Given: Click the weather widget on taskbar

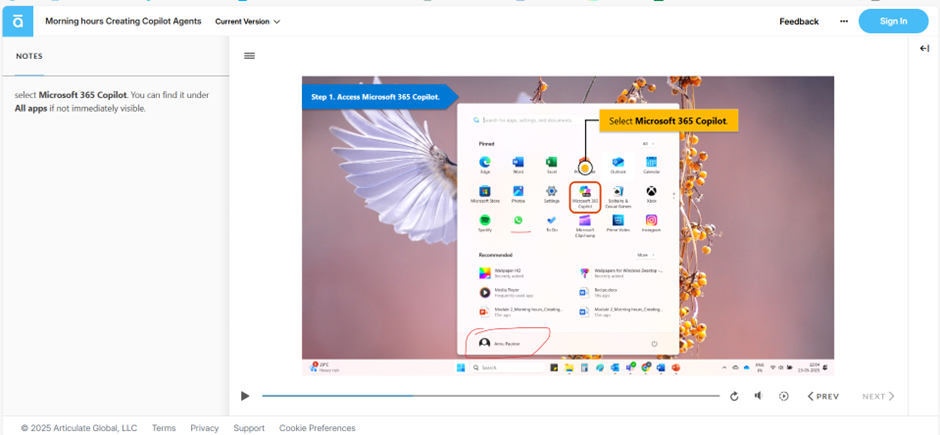Looking at the screenshot, I should pyautogui.click(x=325, y=367).
